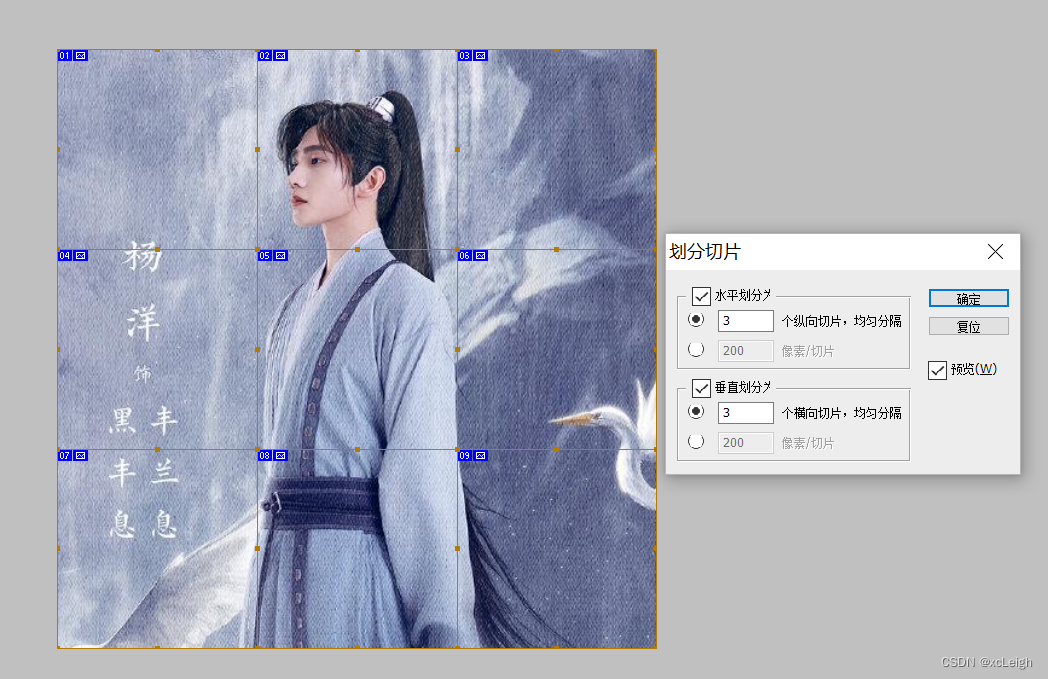Uncheck the 水平划分 checkbox
Image resolution: width=1048 pixels, height=679 pixels.
(701, 296)
